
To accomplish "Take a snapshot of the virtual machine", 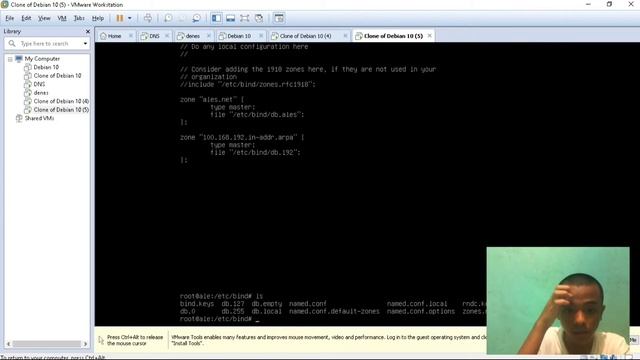I will pos(168,18).
